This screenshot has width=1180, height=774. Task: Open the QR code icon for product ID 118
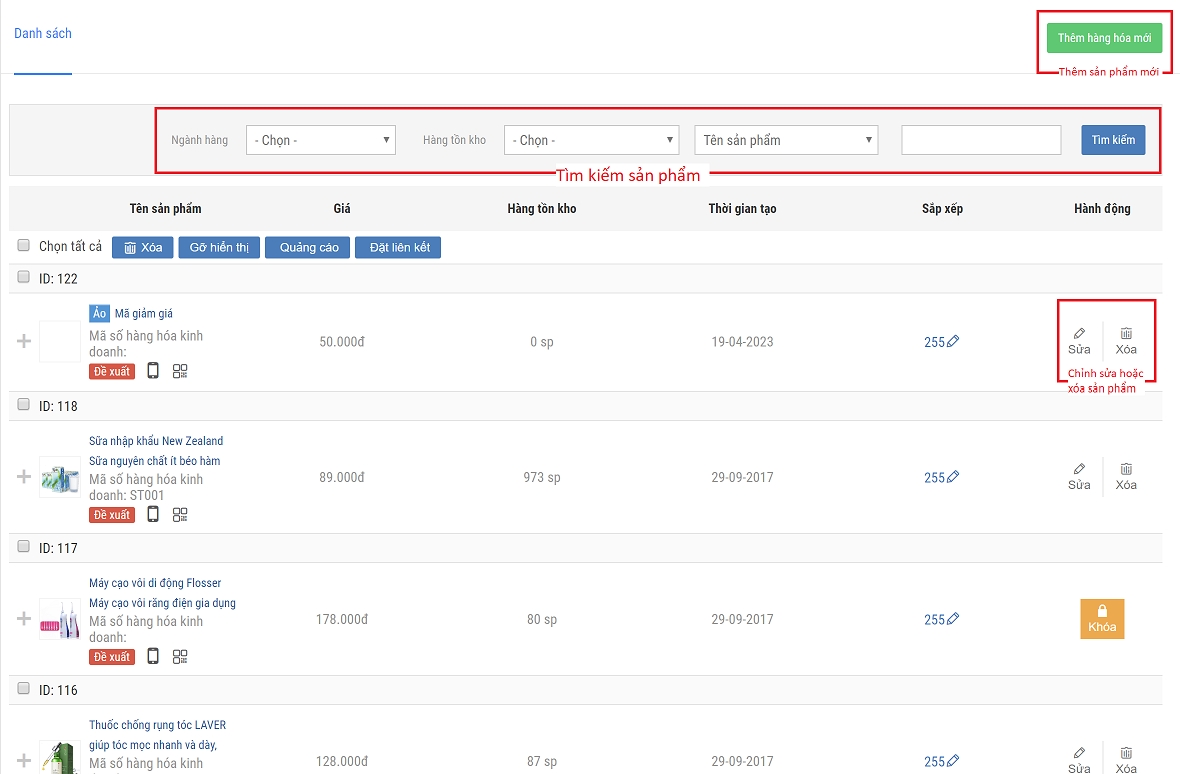click(x=180, y=515)
